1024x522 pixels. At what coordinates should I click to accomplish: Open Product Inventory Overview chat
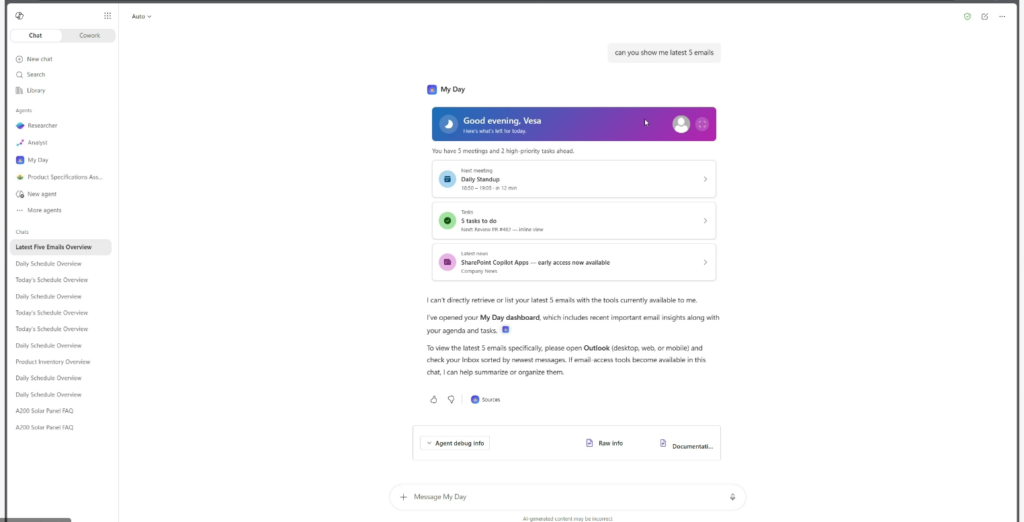53,362
